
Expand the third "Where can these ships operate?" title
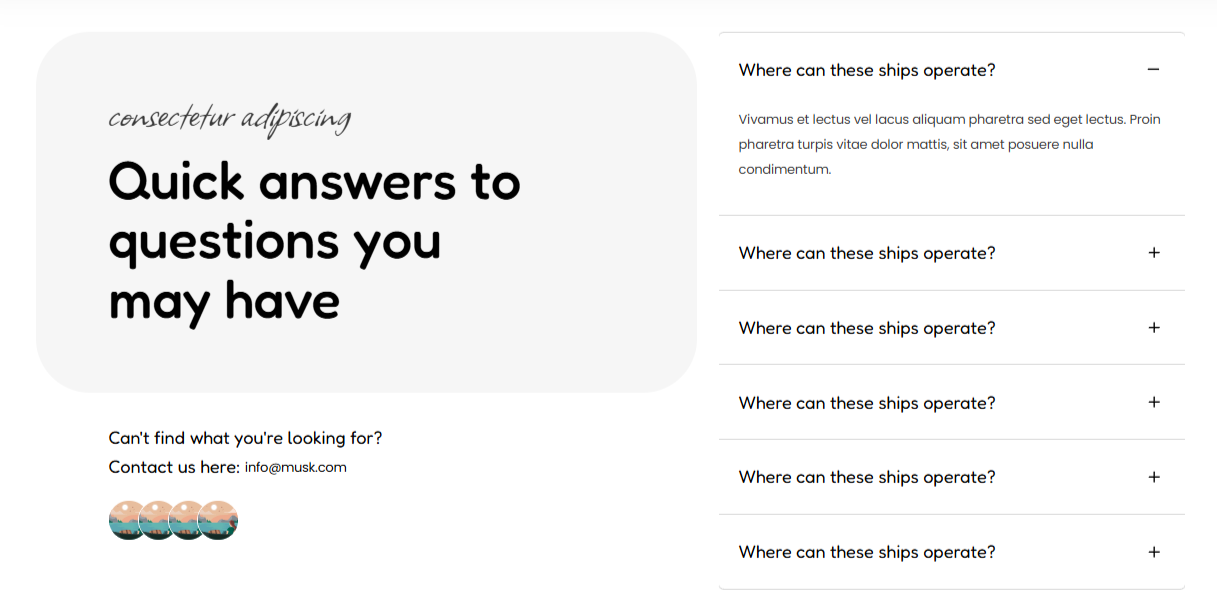point(867,328)
